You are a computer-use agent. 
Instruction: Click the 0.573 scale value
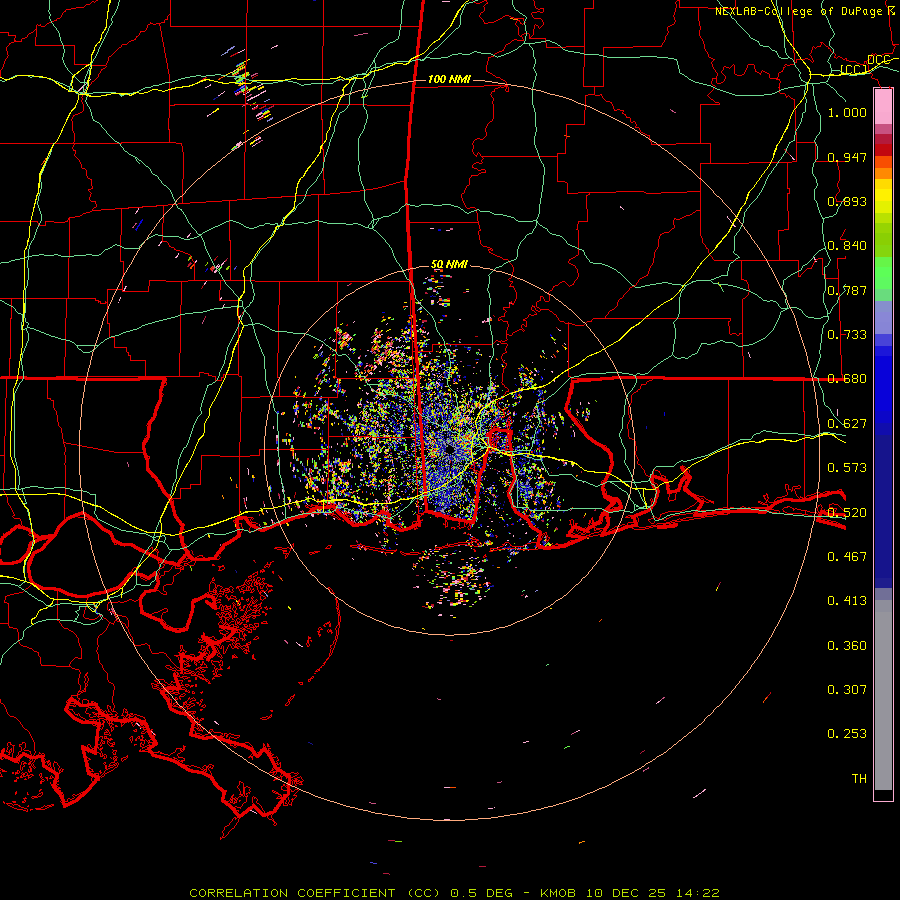847,468
